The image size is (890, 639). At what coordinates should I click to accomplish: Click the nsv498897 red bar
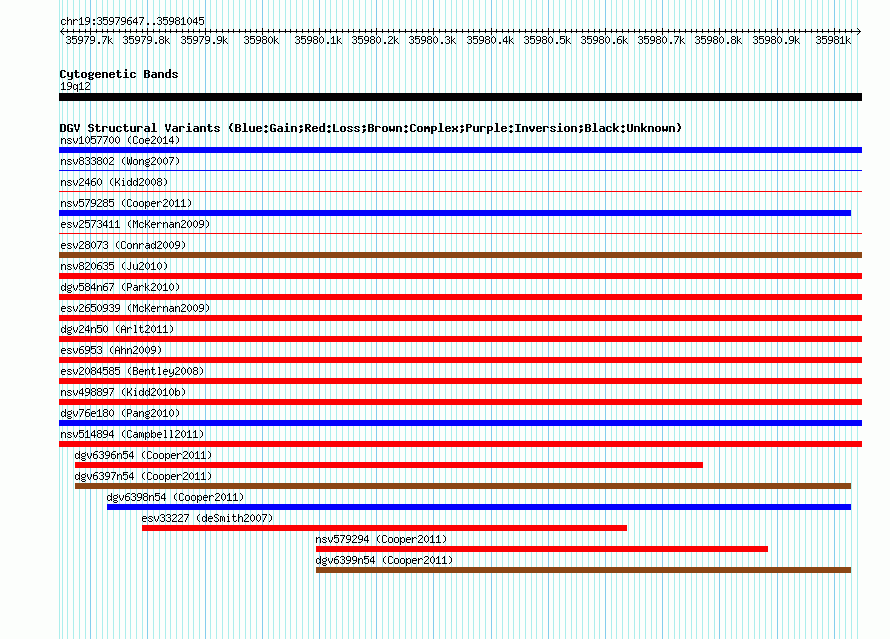[x=460, y=402]
